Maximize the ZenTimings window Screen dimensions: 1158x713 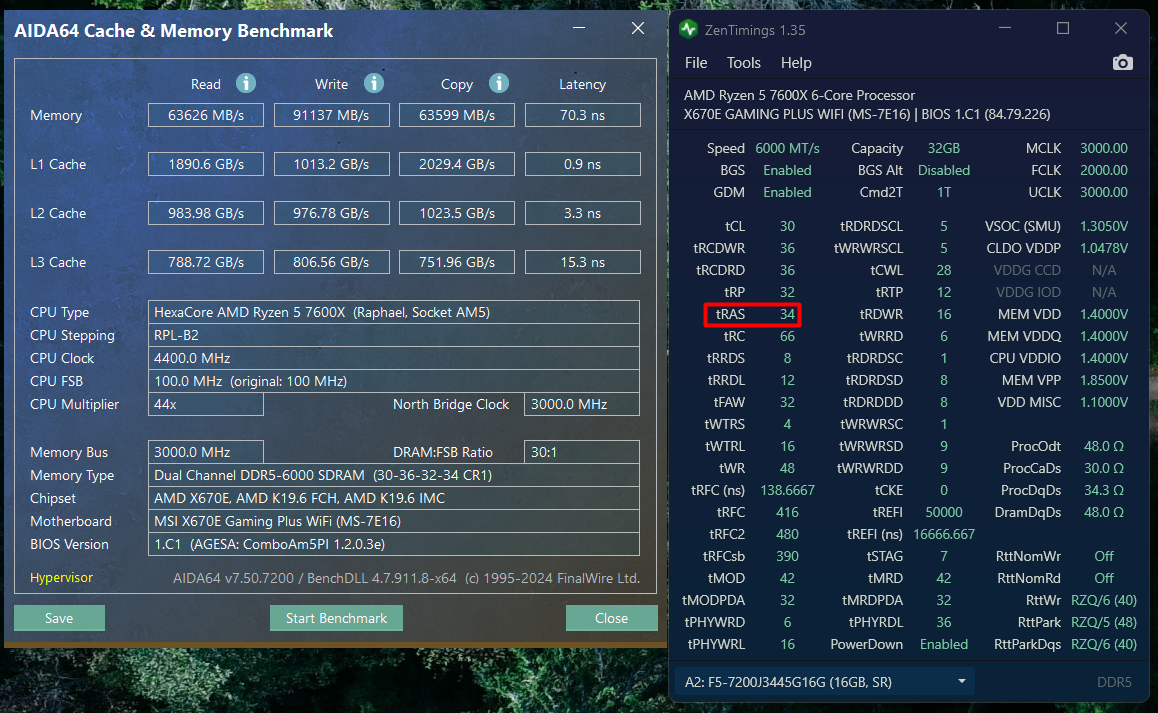coord(1063,29)
